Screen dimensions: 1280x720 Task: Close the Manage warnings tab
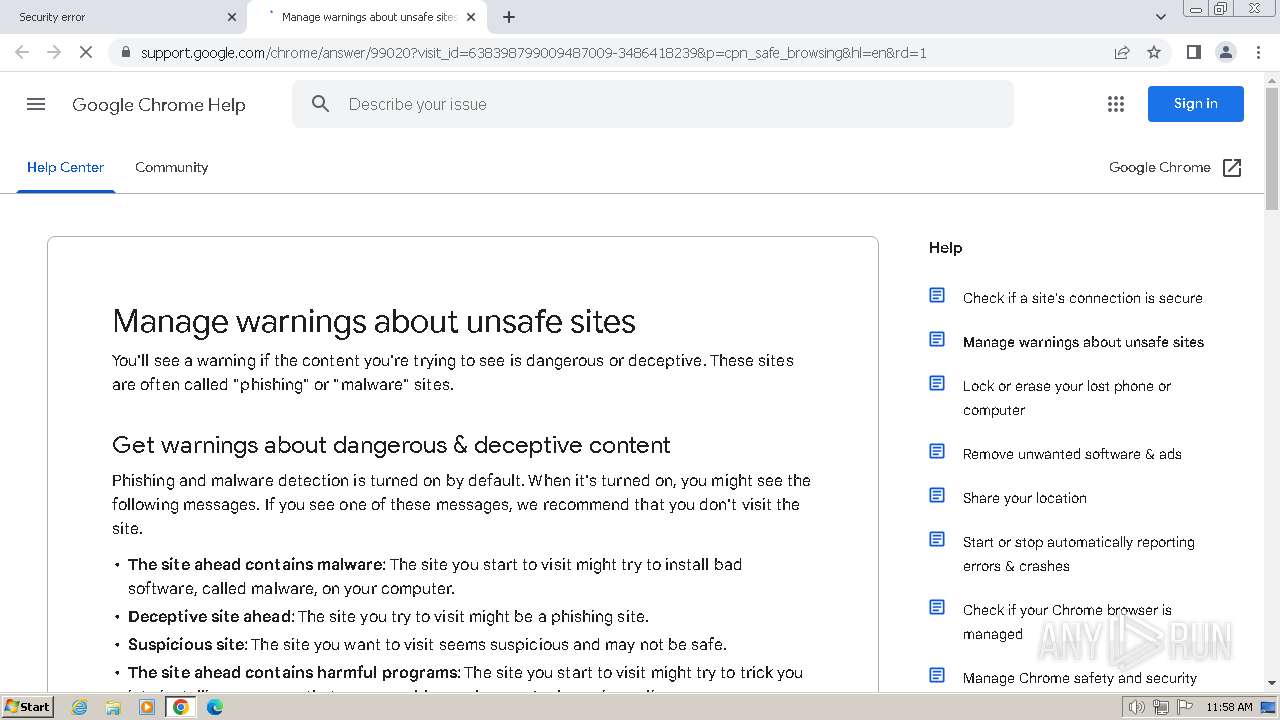(471, 17)
